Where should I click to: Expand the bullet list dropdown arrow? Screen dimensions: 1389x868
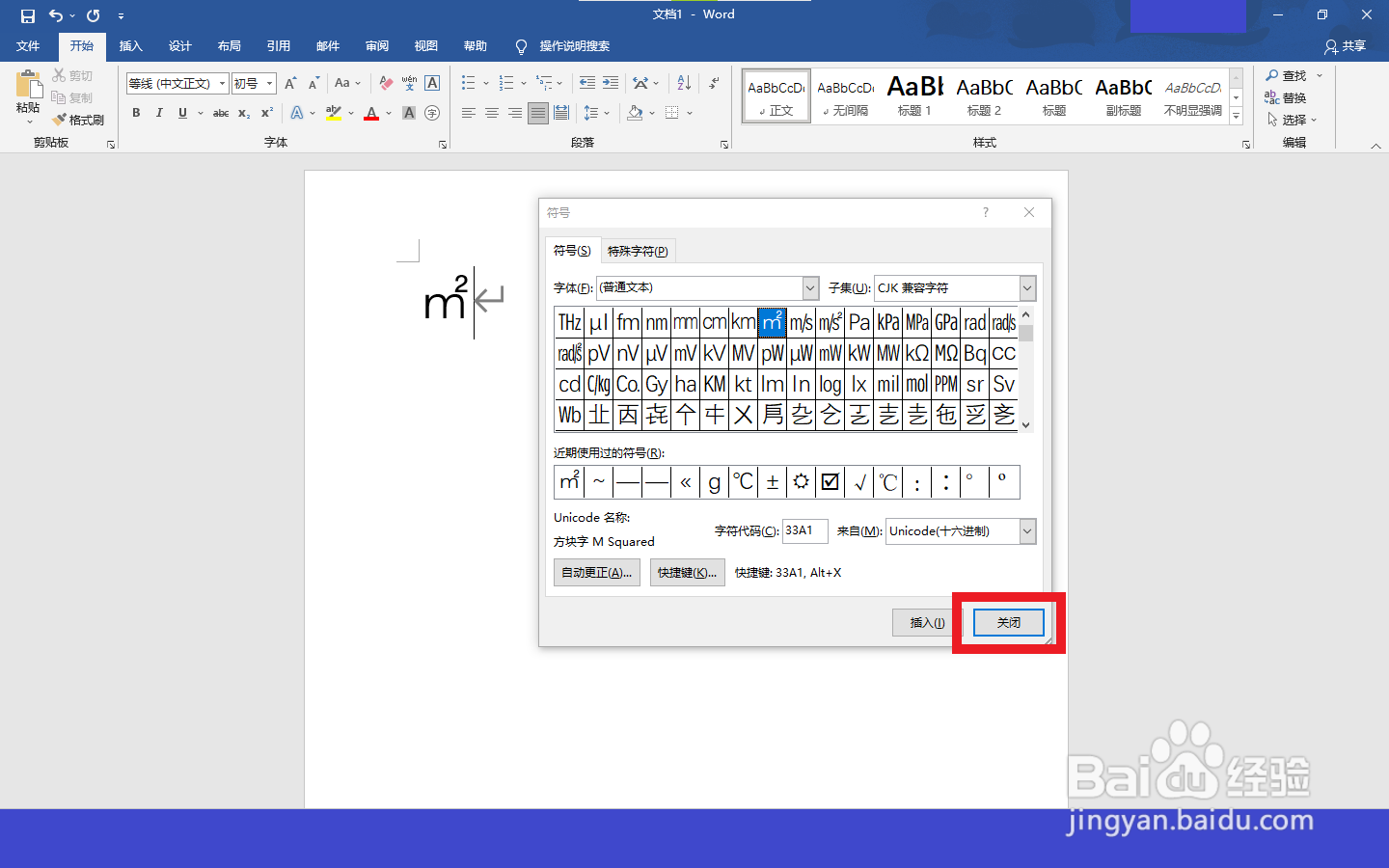[486, 83]
